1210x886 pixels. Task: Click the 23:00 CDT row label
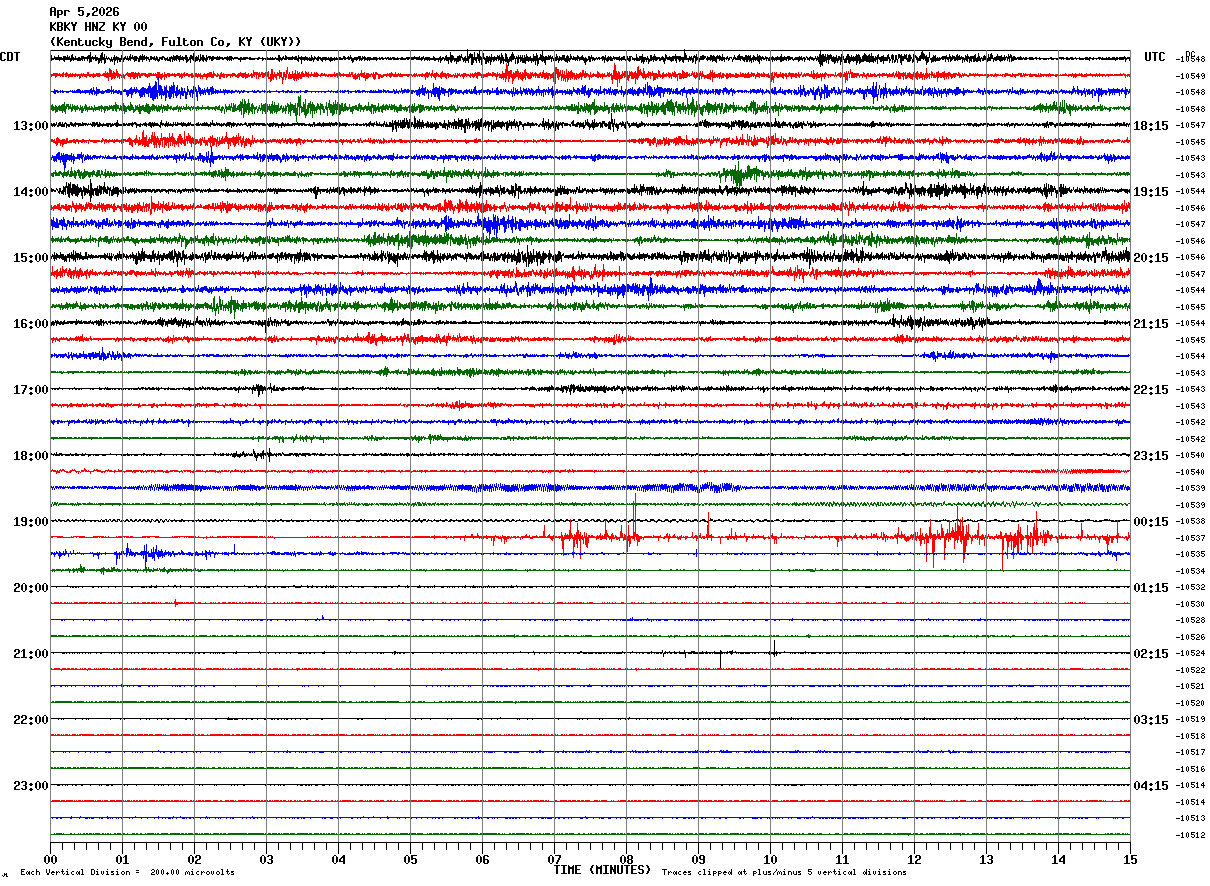pos(30,786)
